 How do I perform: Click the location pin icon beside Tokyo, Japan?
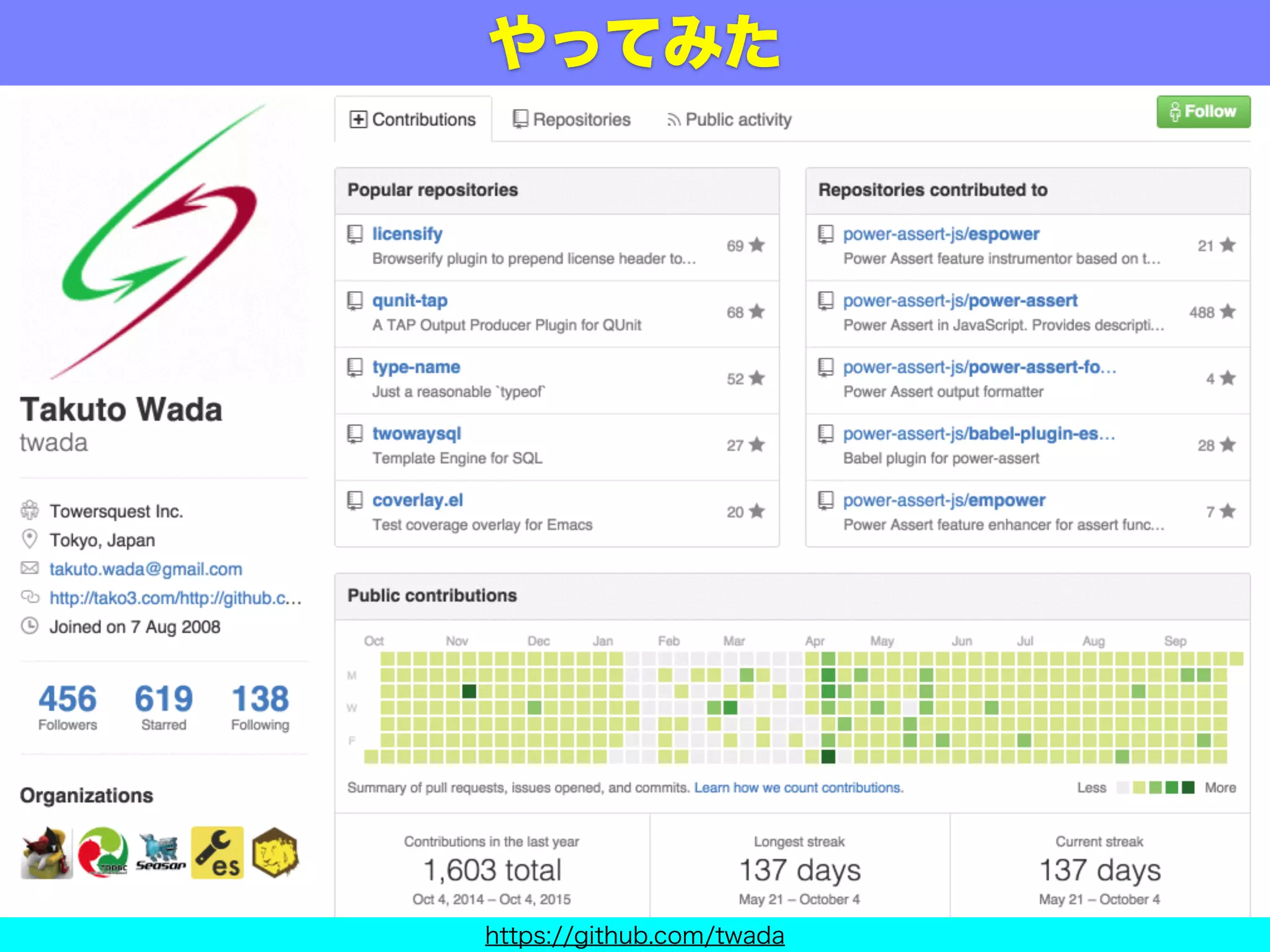click(30, 539)
